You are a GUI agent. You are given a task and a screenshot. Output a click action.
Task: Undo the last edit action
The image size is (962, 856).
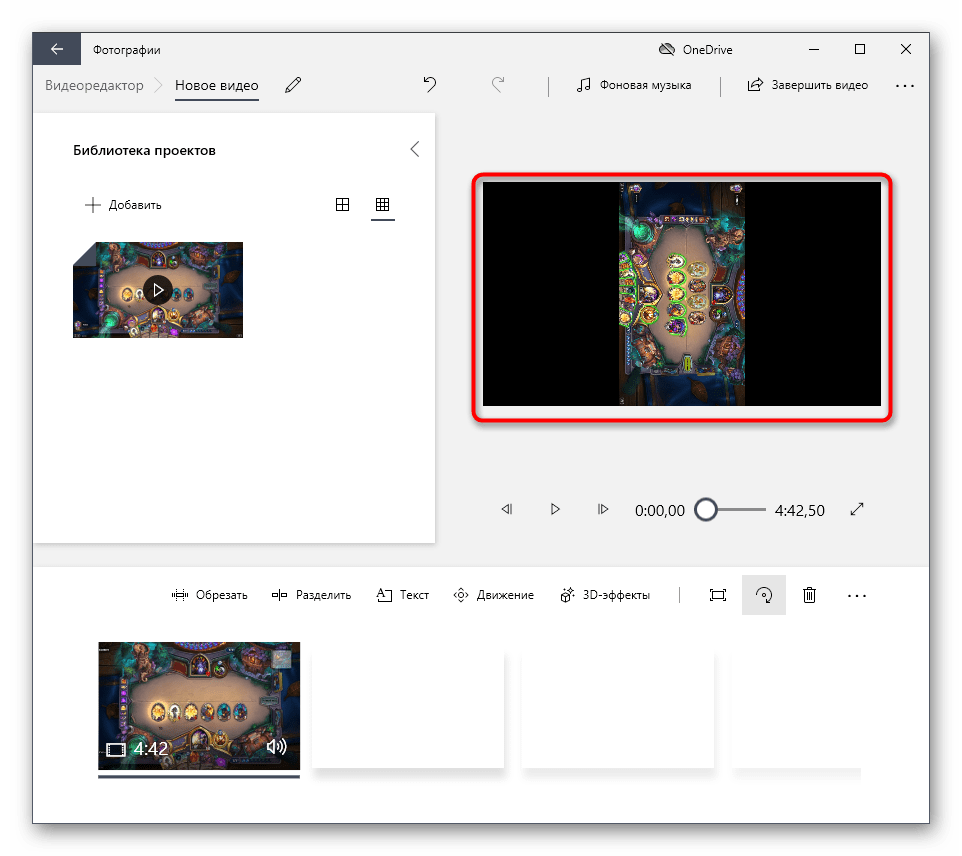(x=430, y=85)
